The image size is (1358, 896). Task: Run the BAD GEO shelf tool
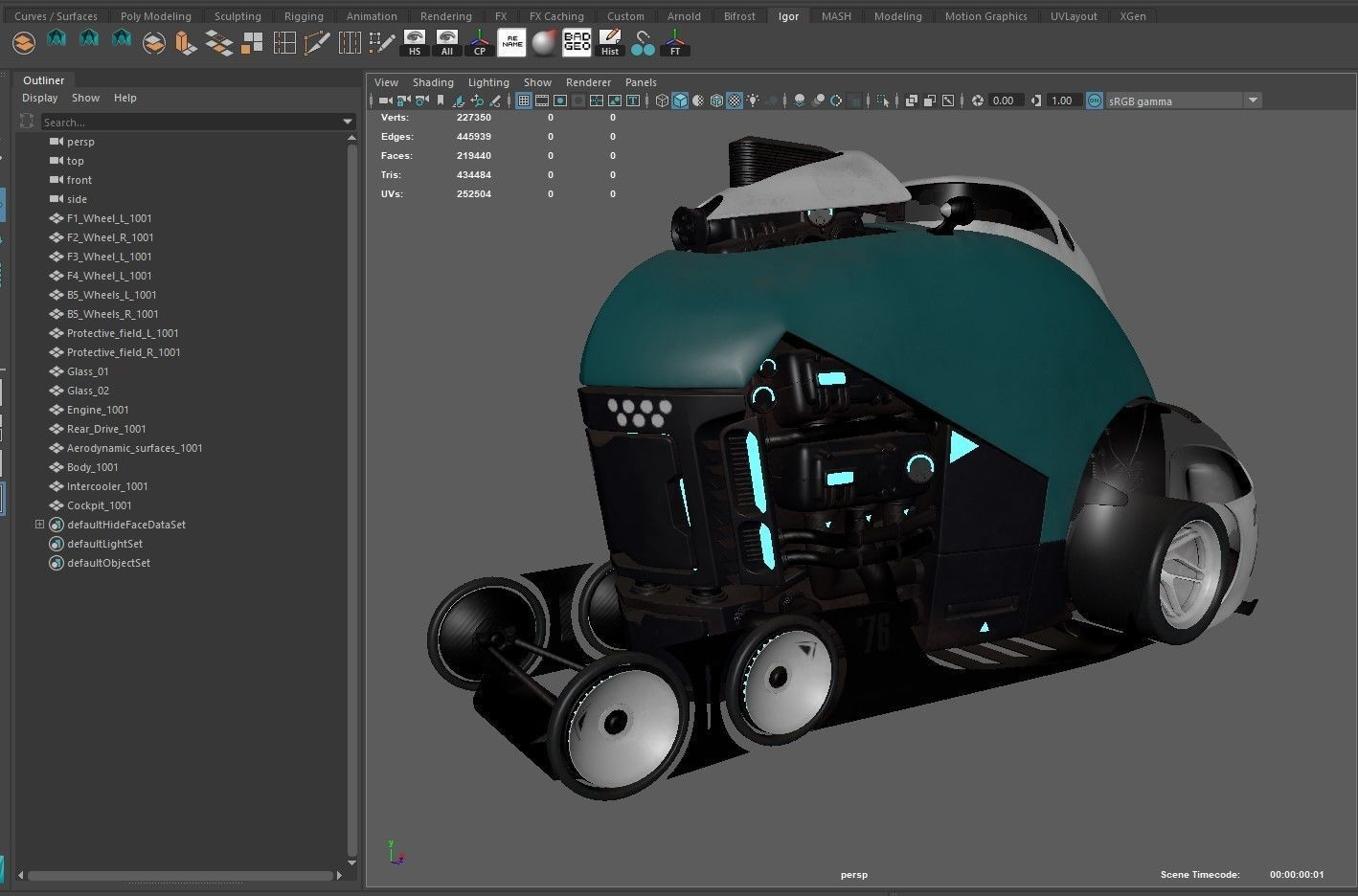(x=577, y=43)
